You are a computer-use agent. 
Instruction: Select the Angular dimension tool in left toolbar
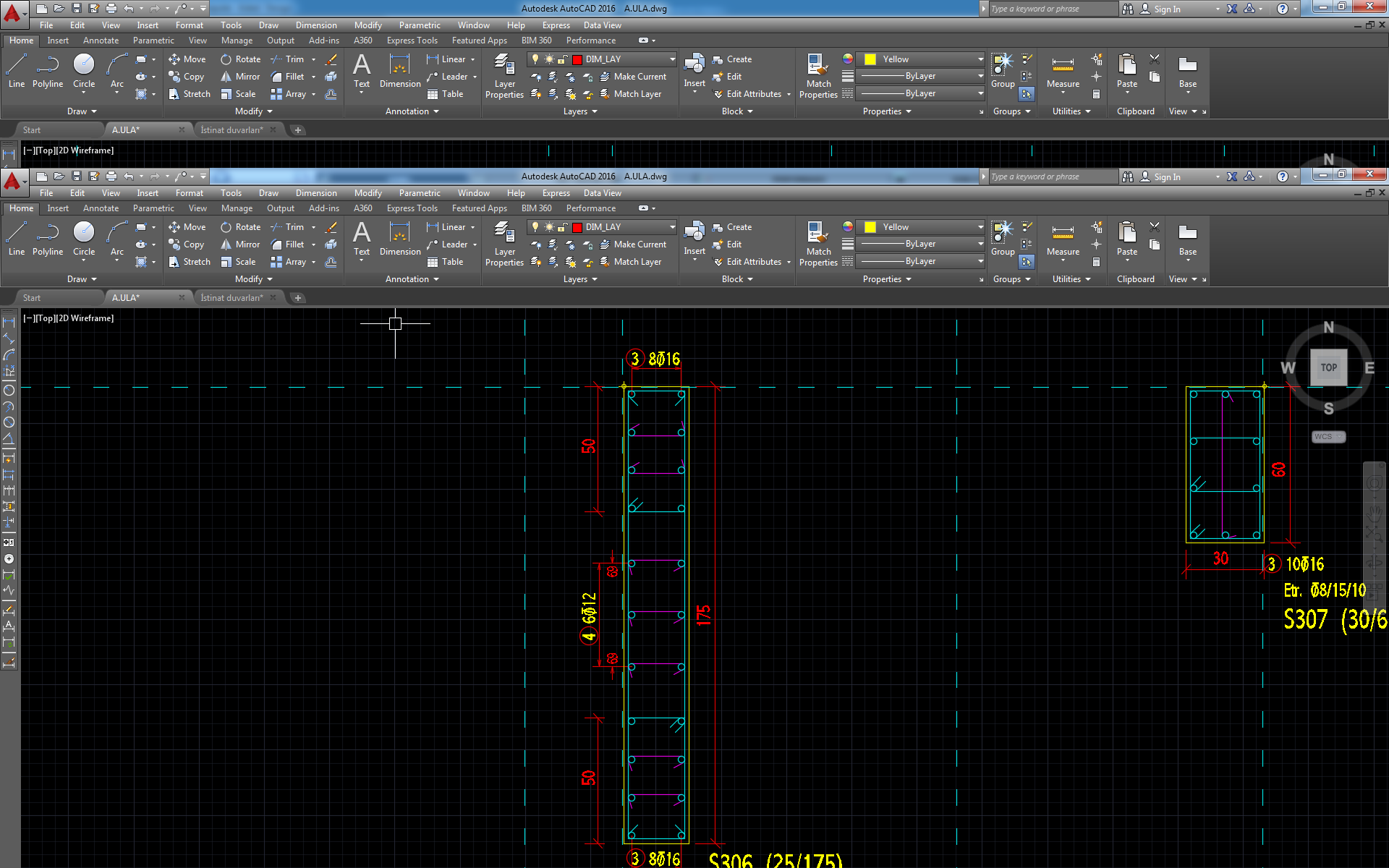coord(9,439)
